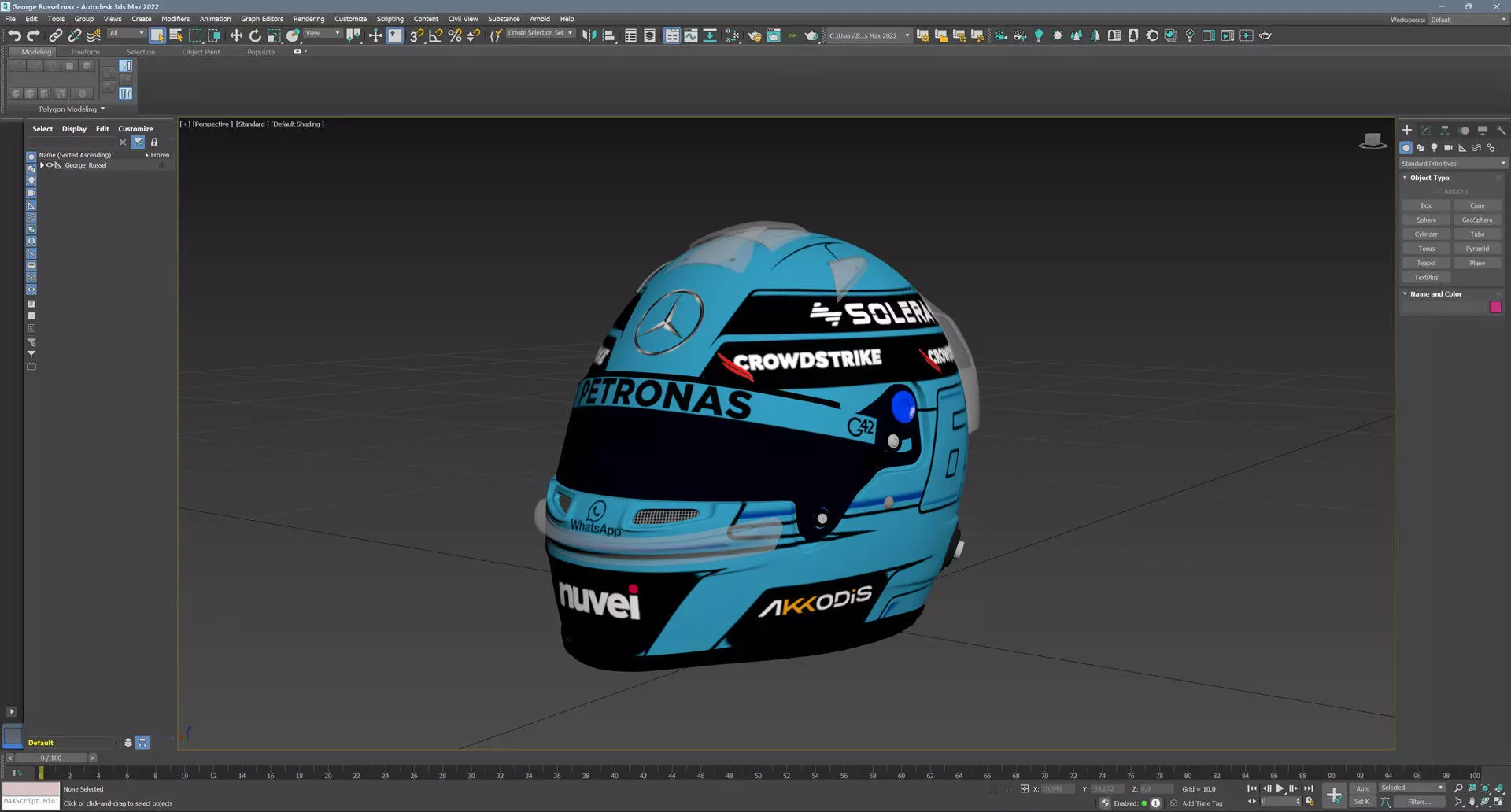The image size is (1511, 812).
Task: Click the Torus primitive button
Action: point(1426,249)
